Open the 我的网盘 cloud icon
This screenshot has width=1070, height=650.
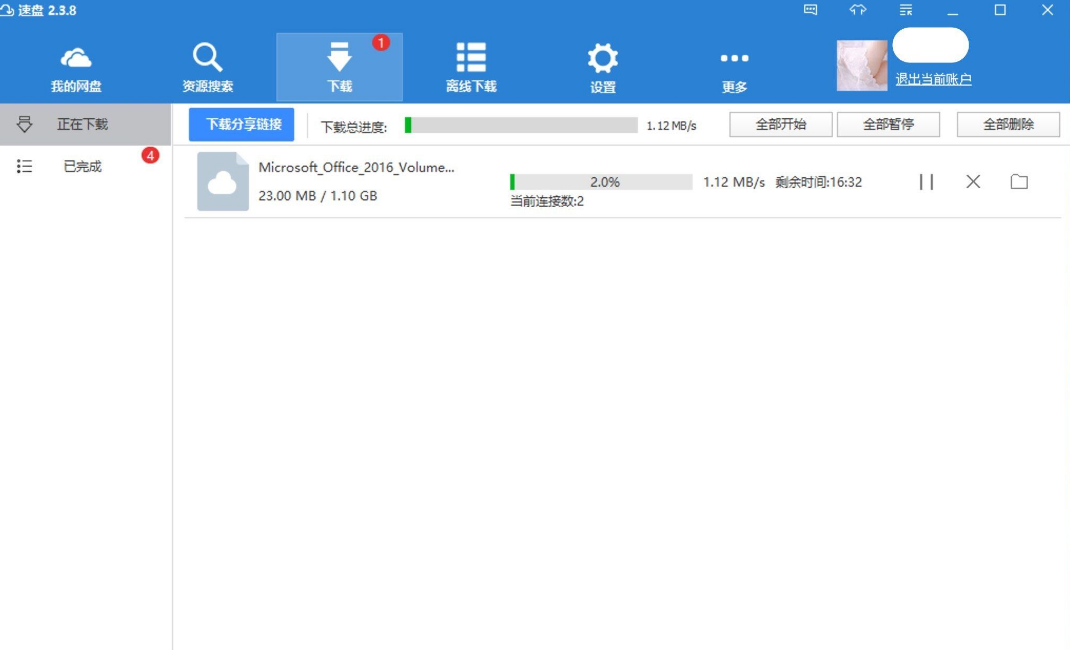coord(76,58)
